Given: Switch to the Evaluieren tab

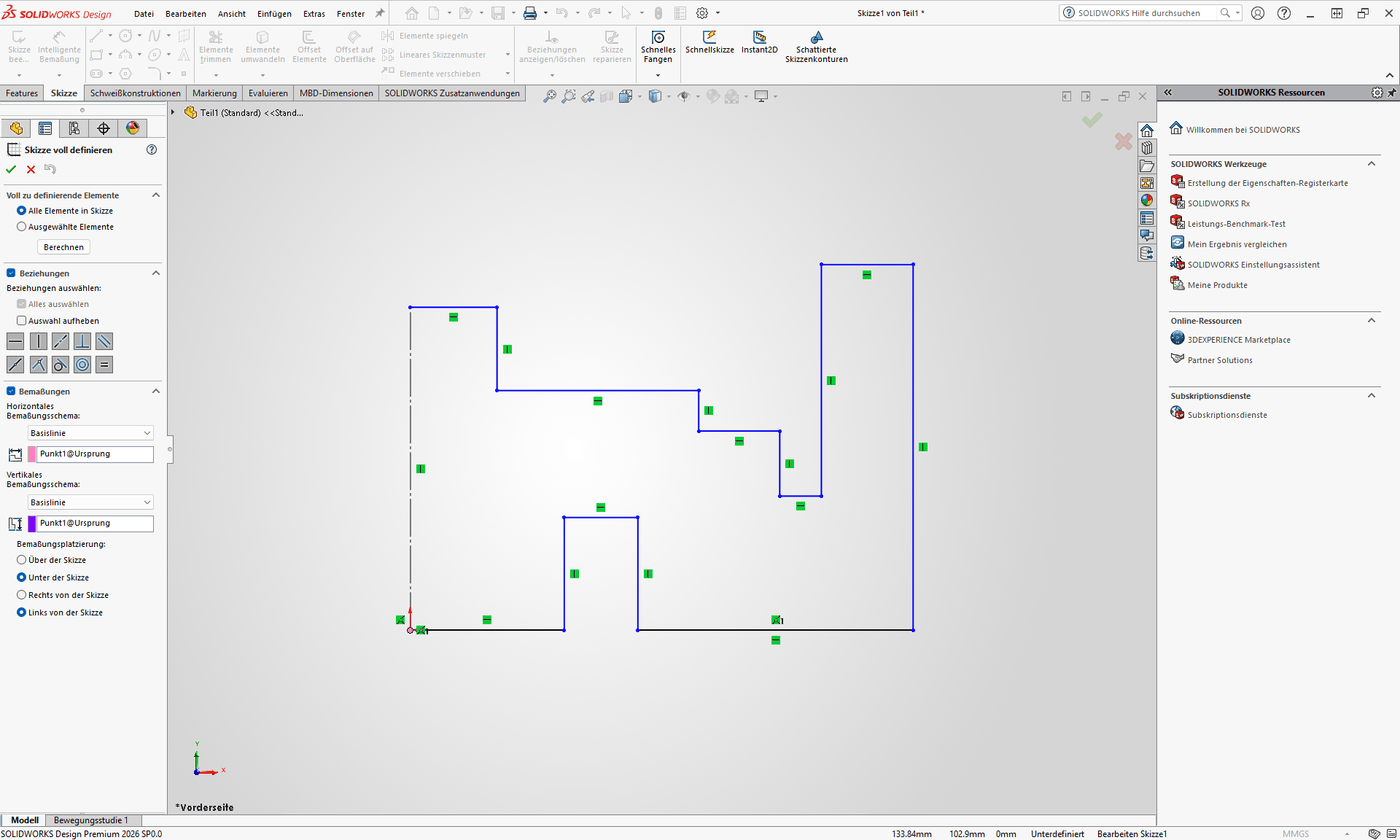Looking at the screenshot, I should 267,93.
